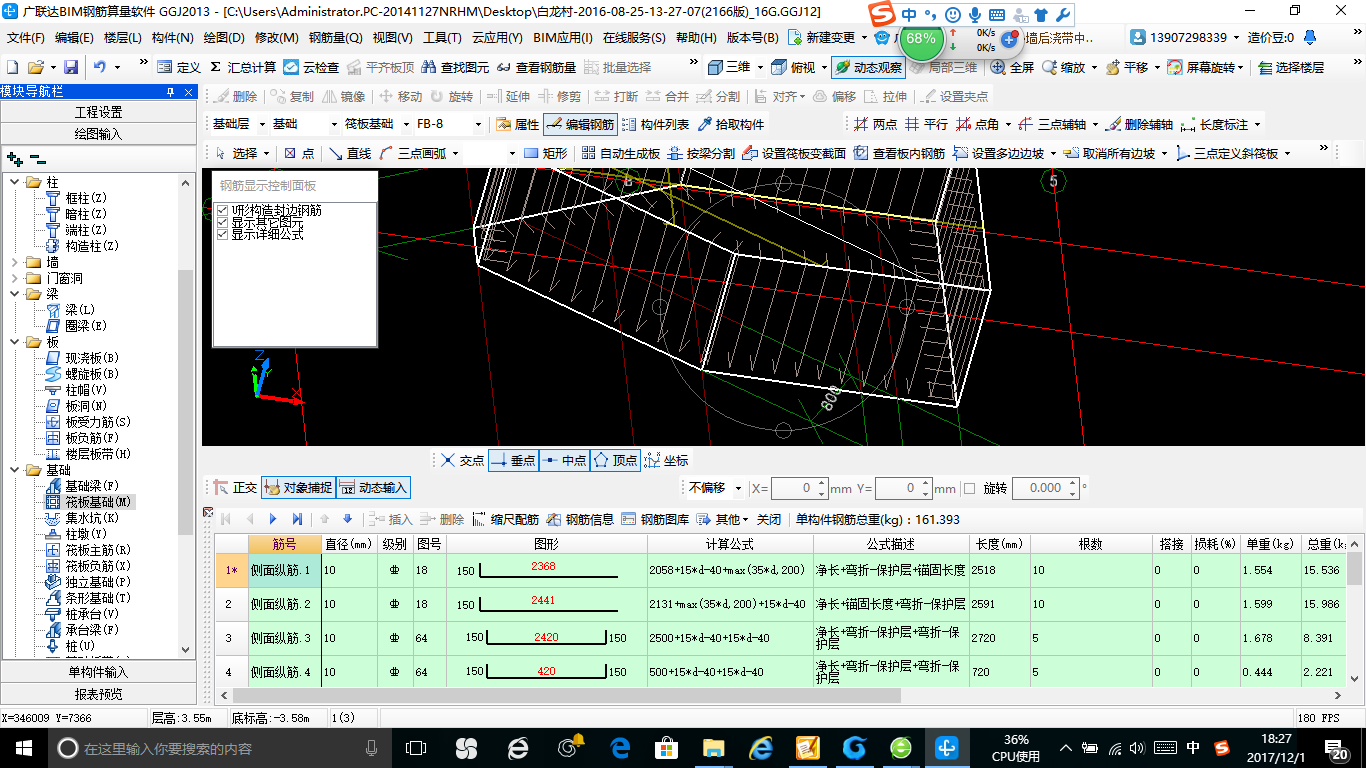Toggle 动态输入 dynamic input
Image resolution: width=1366 pixels, height=768 pixels.
point(373,488)
